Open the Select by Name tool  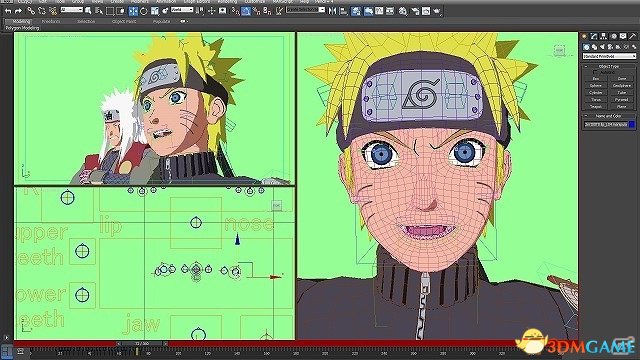click(x=99, y=11)
